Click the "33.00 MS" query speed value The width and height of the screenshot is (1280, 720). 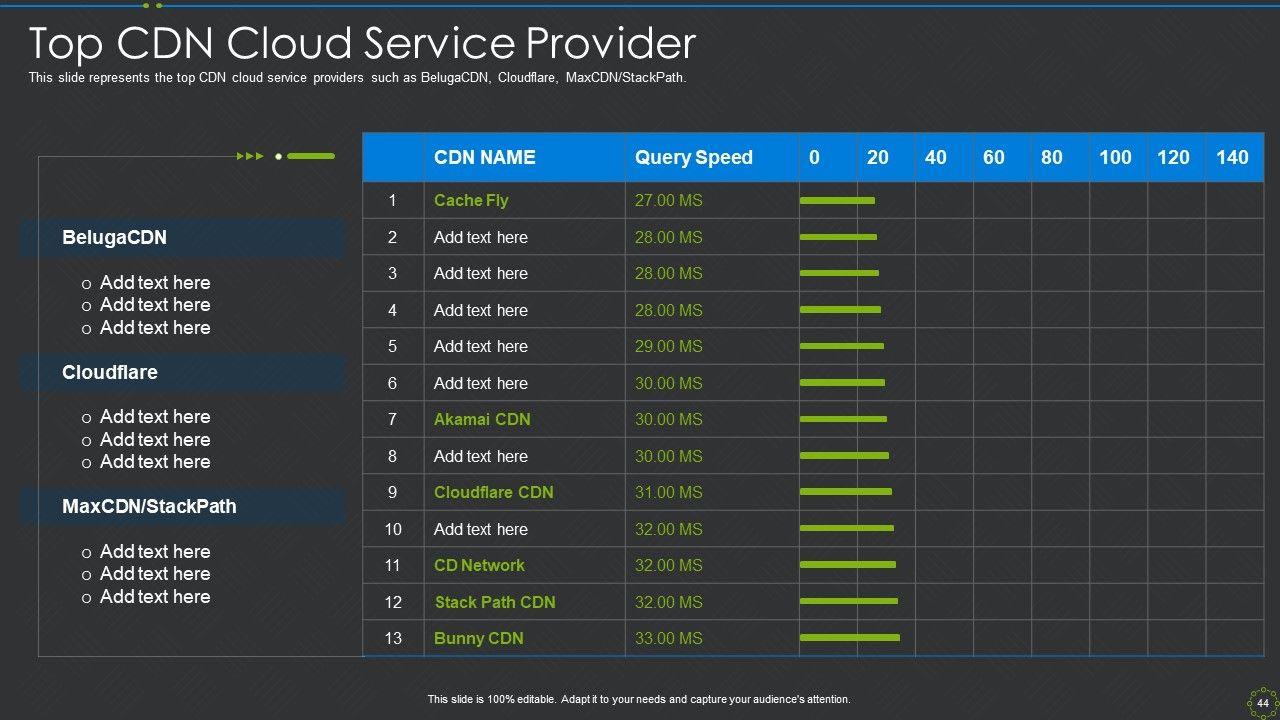click(669, 638)
